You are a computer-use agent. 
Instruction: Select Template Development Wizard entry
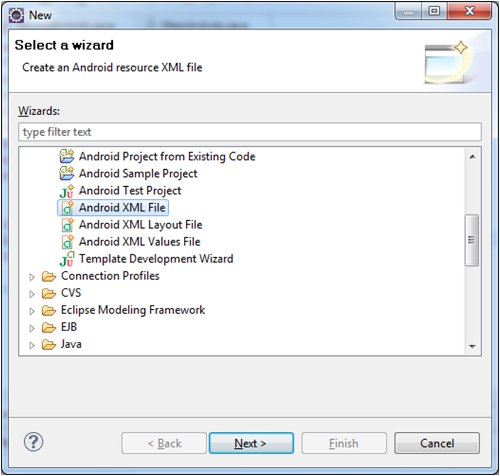156,259
